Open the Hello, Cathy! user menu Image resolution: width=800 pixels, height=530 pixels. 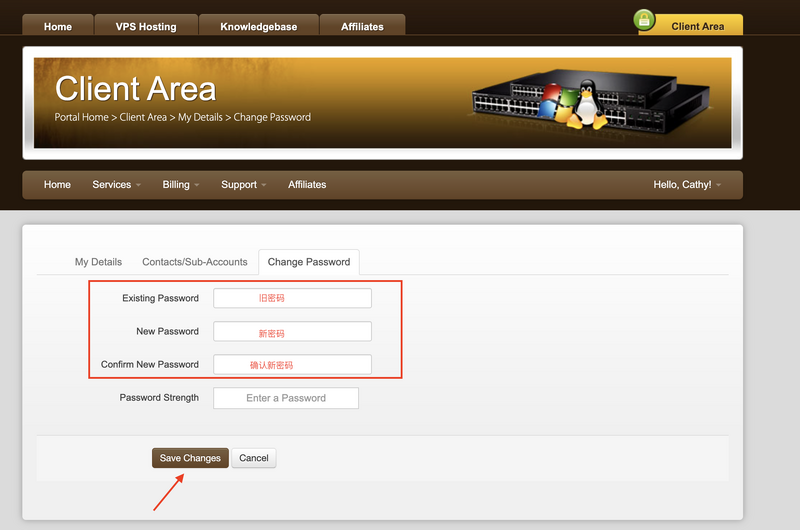(x=687, y=185)
